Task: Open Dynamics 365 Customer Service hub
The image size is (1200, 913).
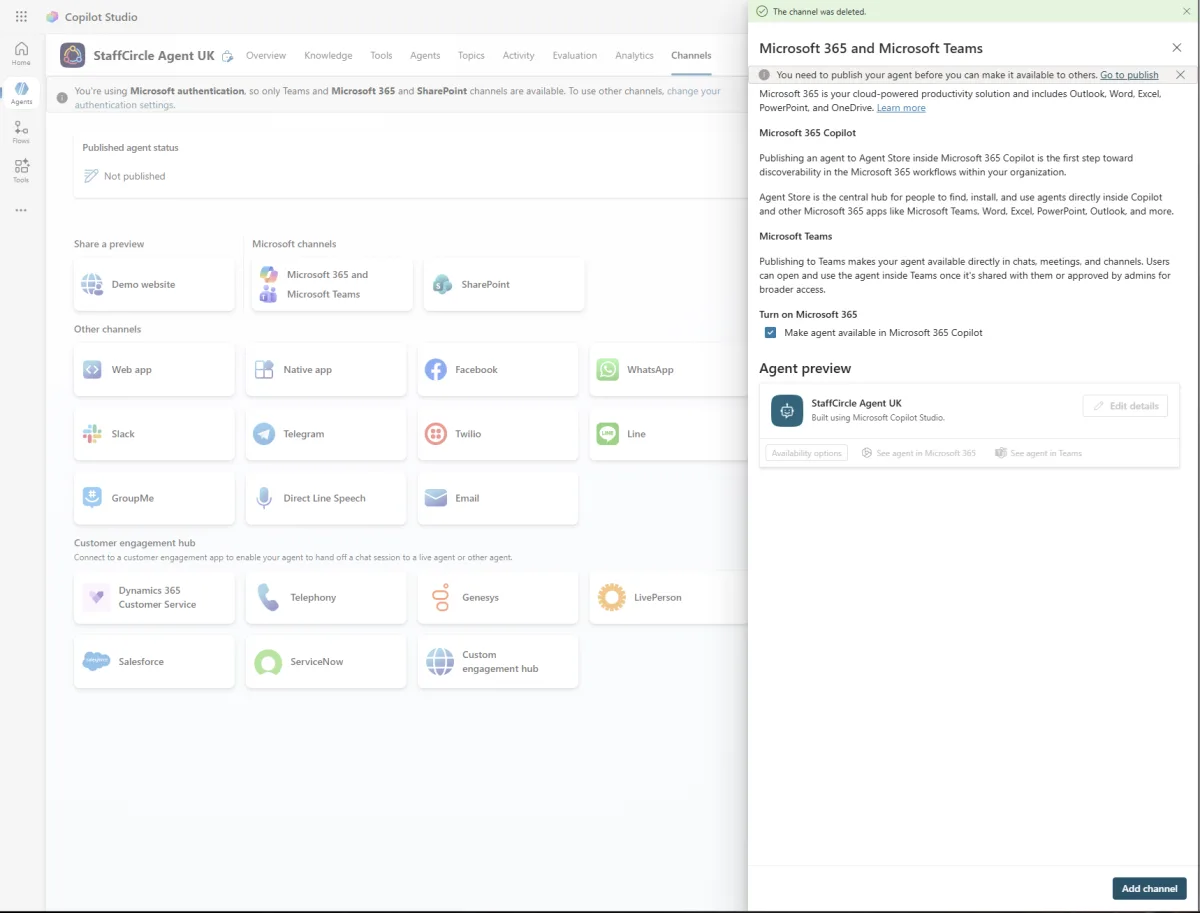Action: pos(154,597)
